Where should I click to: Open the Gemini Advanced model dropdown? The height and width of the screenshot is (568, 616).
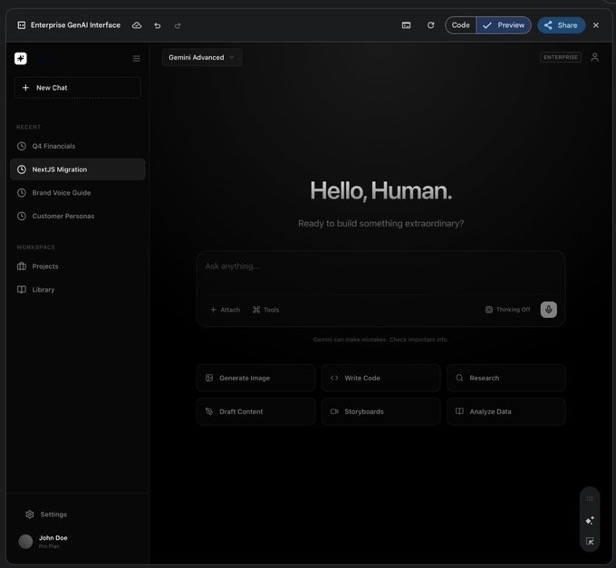click(202, 57)
